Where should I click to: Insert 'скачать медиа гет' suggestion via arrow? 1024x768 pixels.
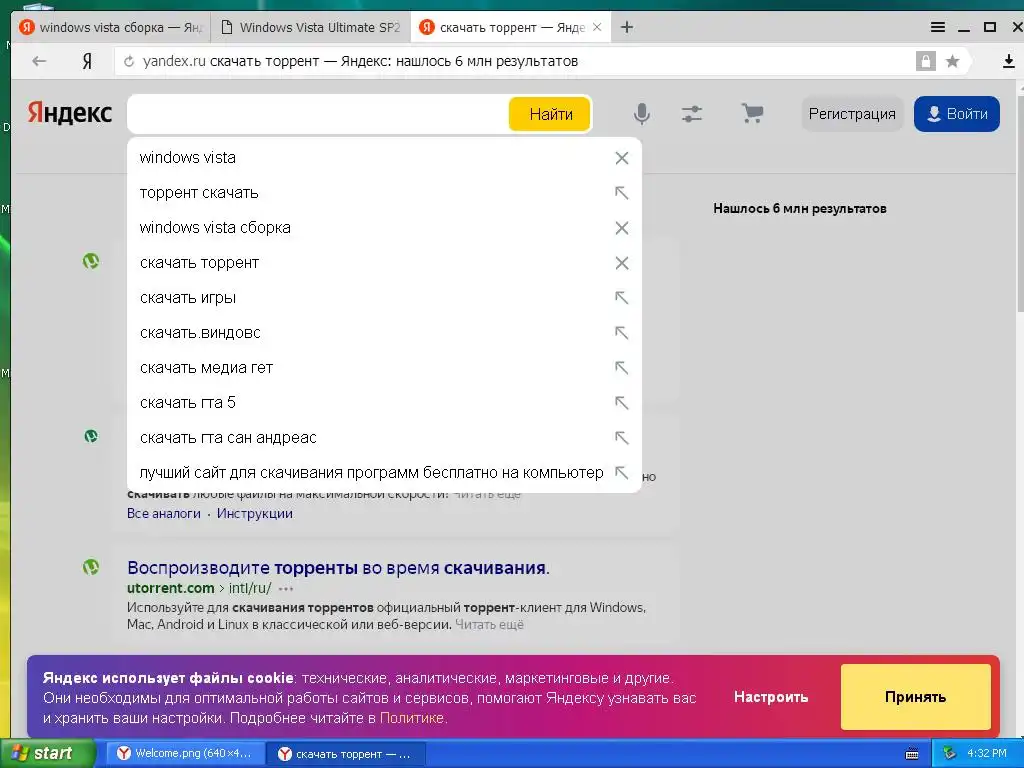coord(622,368)
